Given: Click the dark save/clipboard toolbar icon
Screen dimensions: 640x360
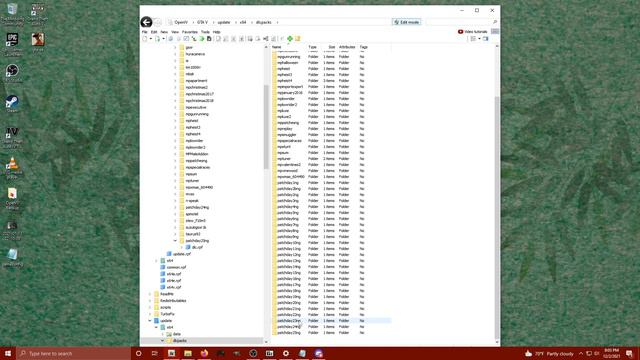Looking at the screenshot, I should (x=209, y=39).
